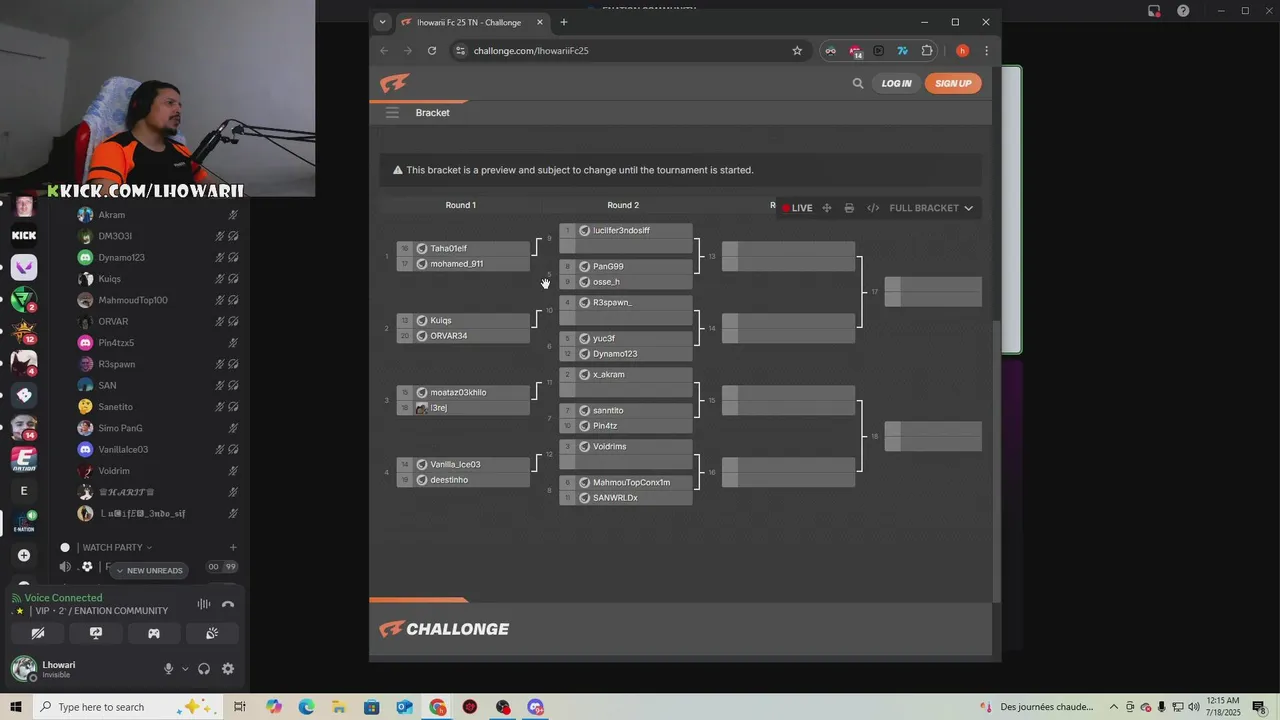Bookmark this page with the star icon
This screenshot has width=1280, height=720.
tap(797, 51)
